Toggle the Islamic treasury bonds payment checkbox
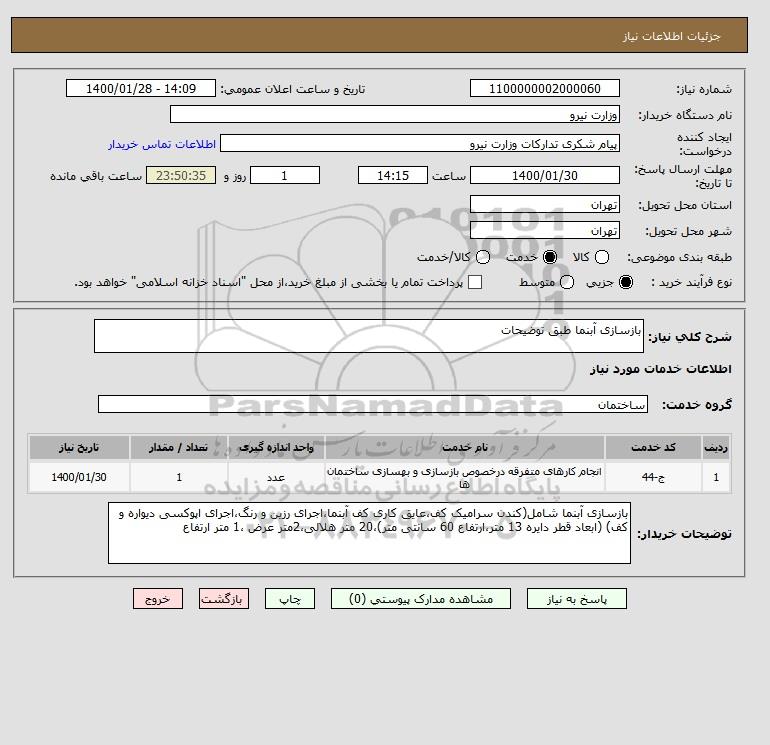Screen dimensions: 770x745 tap(475, 282)
